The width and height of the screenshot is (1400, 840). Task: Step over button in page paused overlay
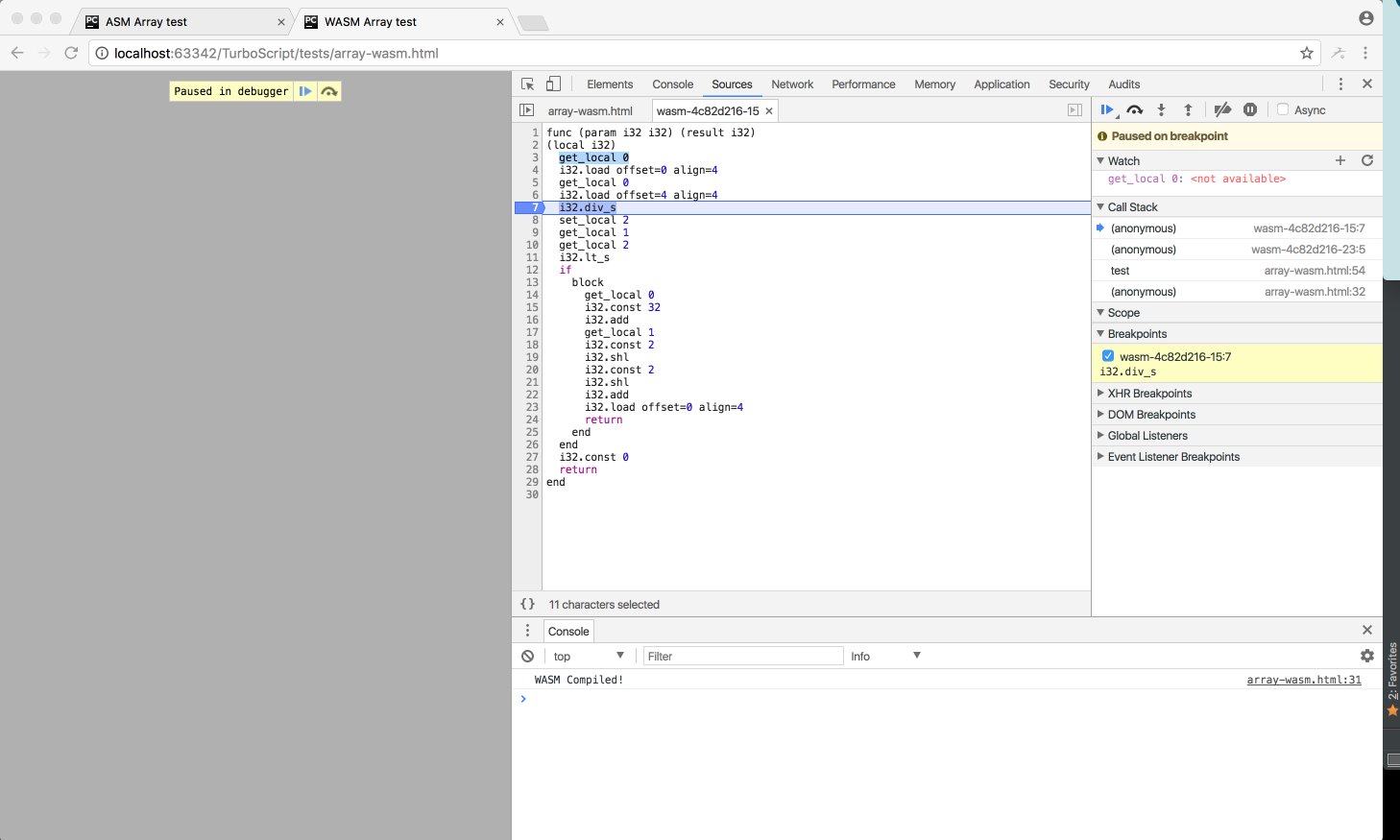click(x=329, y=91)
